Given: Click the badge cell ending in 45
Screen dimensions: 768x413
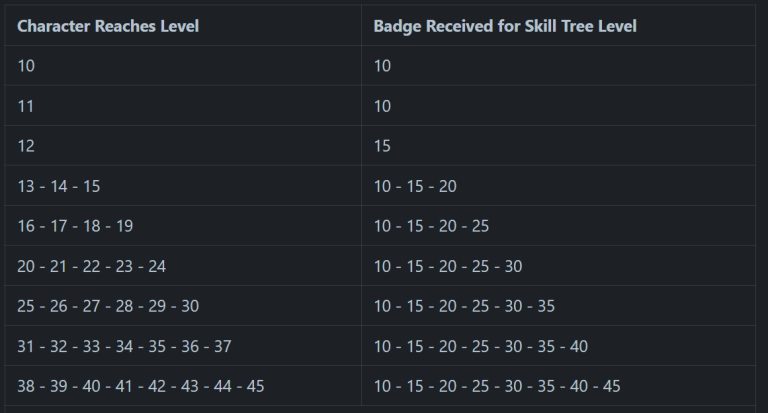Looking at the screenshot, I should pyautogui.click(x=558, y=386).
